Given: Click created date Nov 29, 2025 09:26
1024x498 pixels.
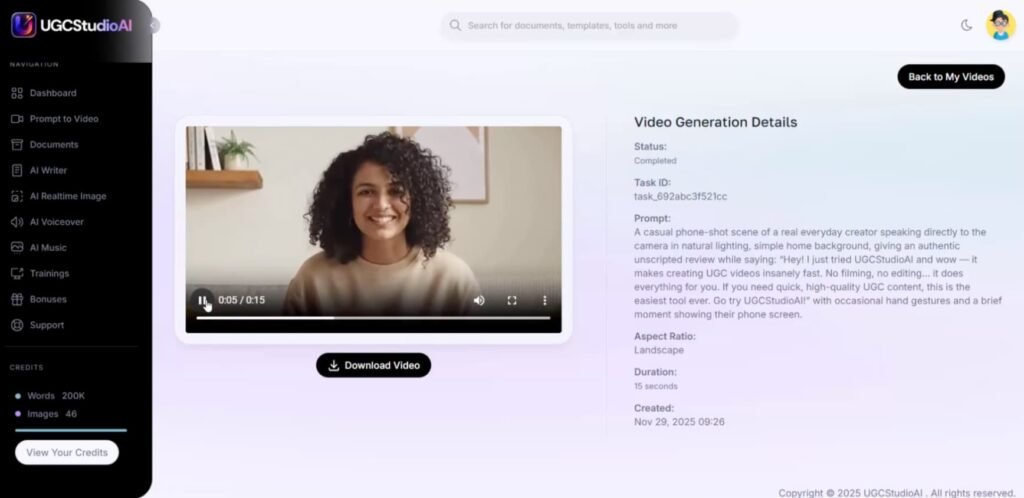Looking at the screenshot, I should [x=679, y=422].
